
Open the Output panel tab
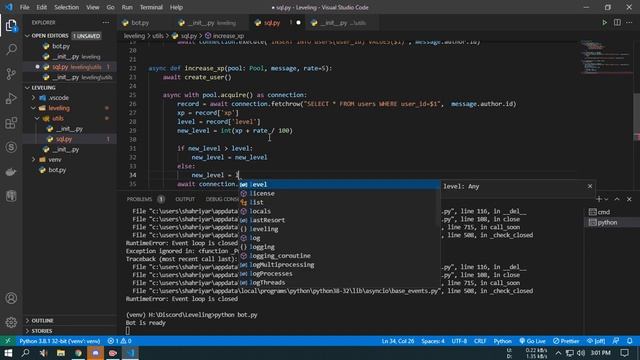point(185,199)
